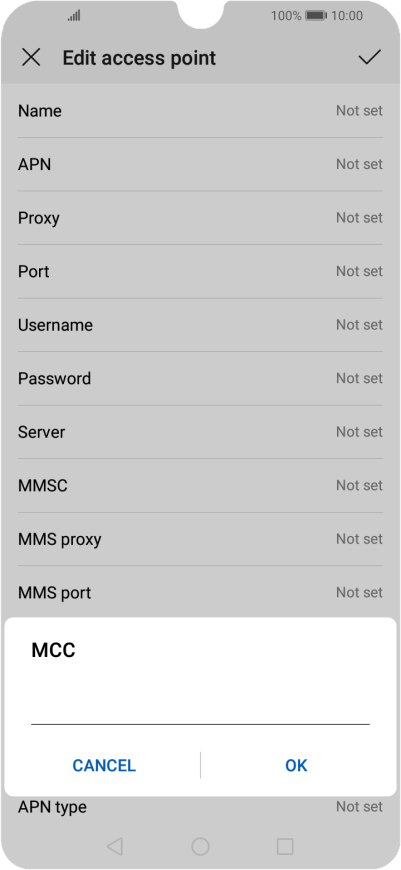Image resolution: width=401 pixels, height=870 pixels.
Task: Select the Port setting row
Action: [x=200, y=271]
